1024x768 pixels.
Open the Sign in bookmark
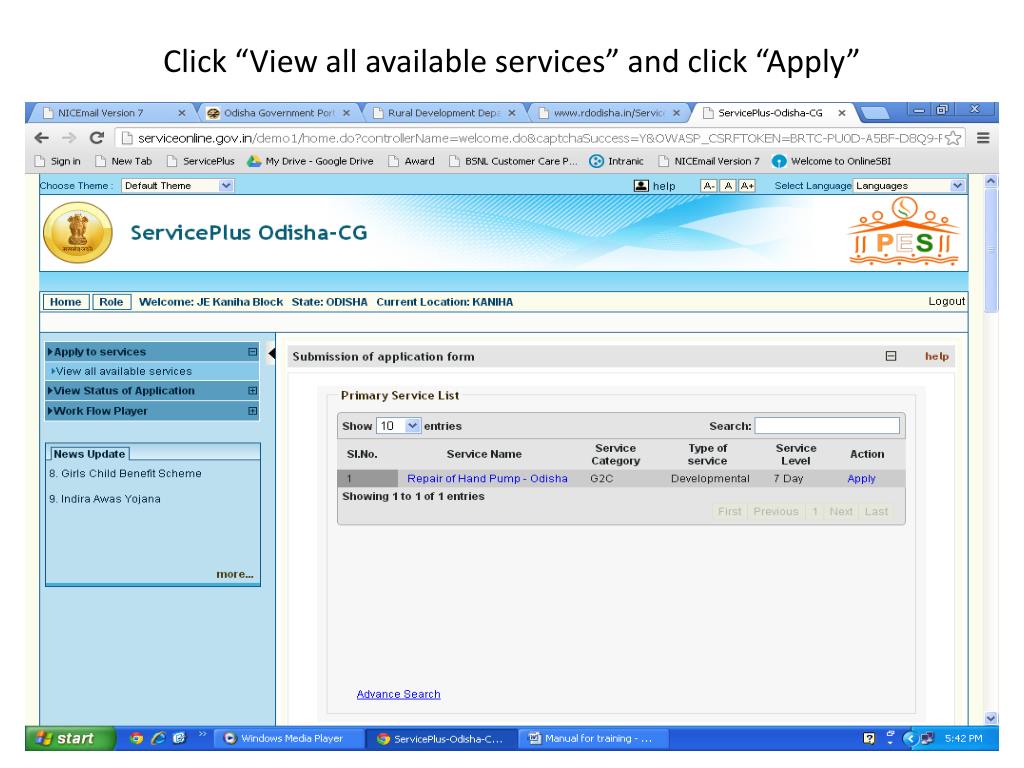[x=58, y=161]
